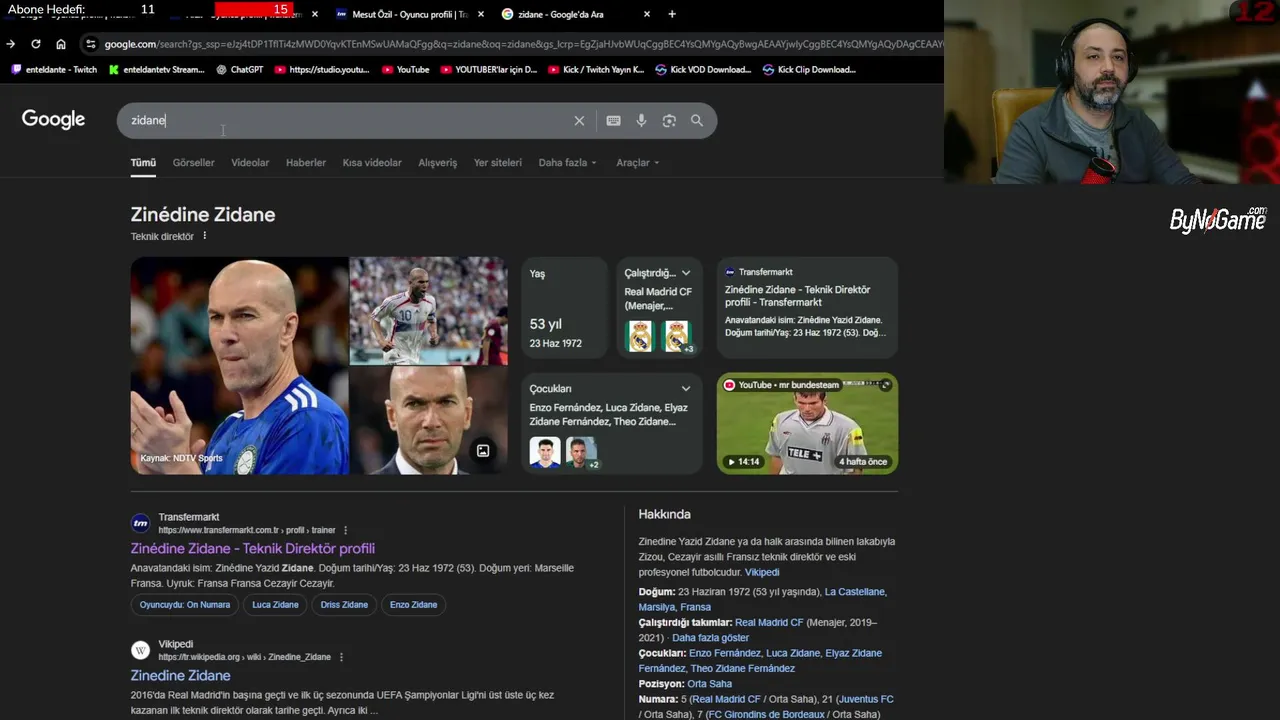Switch to the Alışveriş tab
This screenshot has height=720, width=1280.
[437, 163]
